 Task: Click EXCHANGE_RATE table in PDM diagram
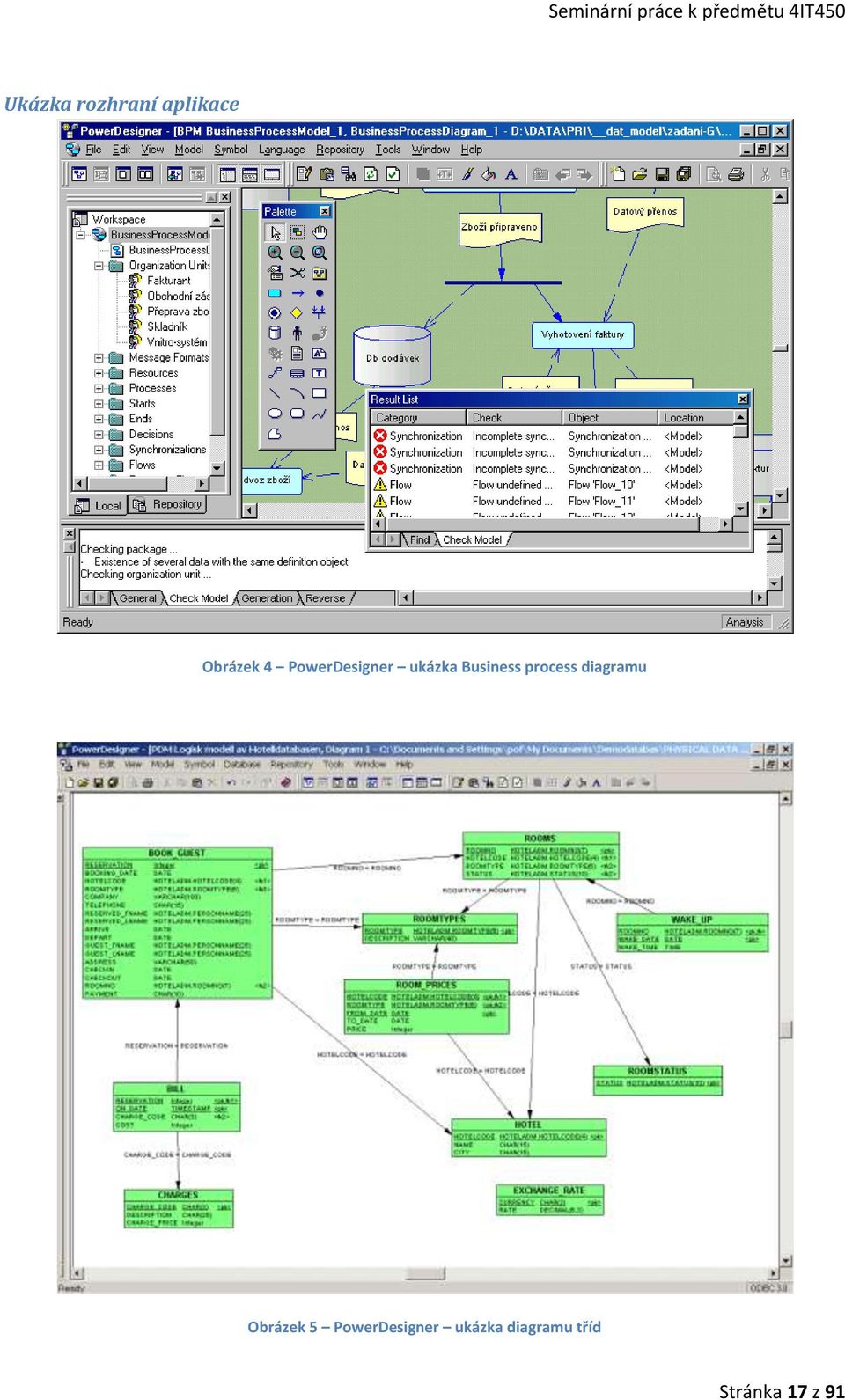[550, 1200]
